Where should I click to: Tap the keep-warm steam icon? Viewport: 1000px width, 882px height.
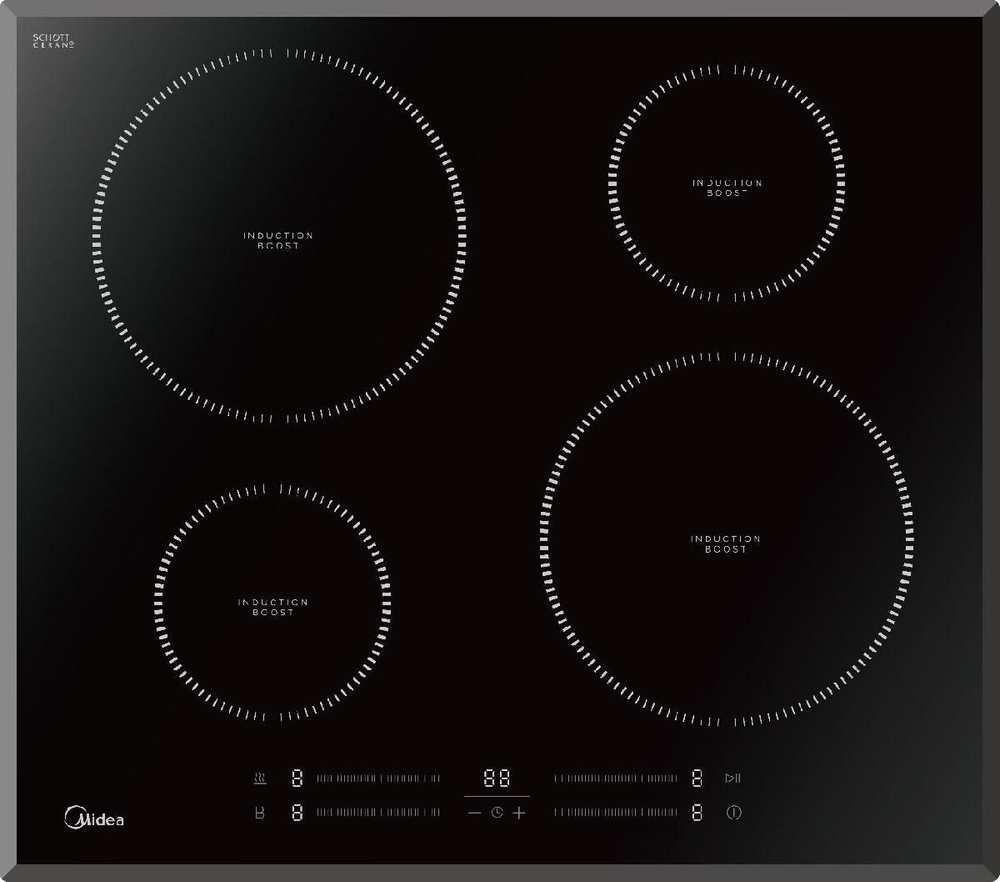point(260,778)
